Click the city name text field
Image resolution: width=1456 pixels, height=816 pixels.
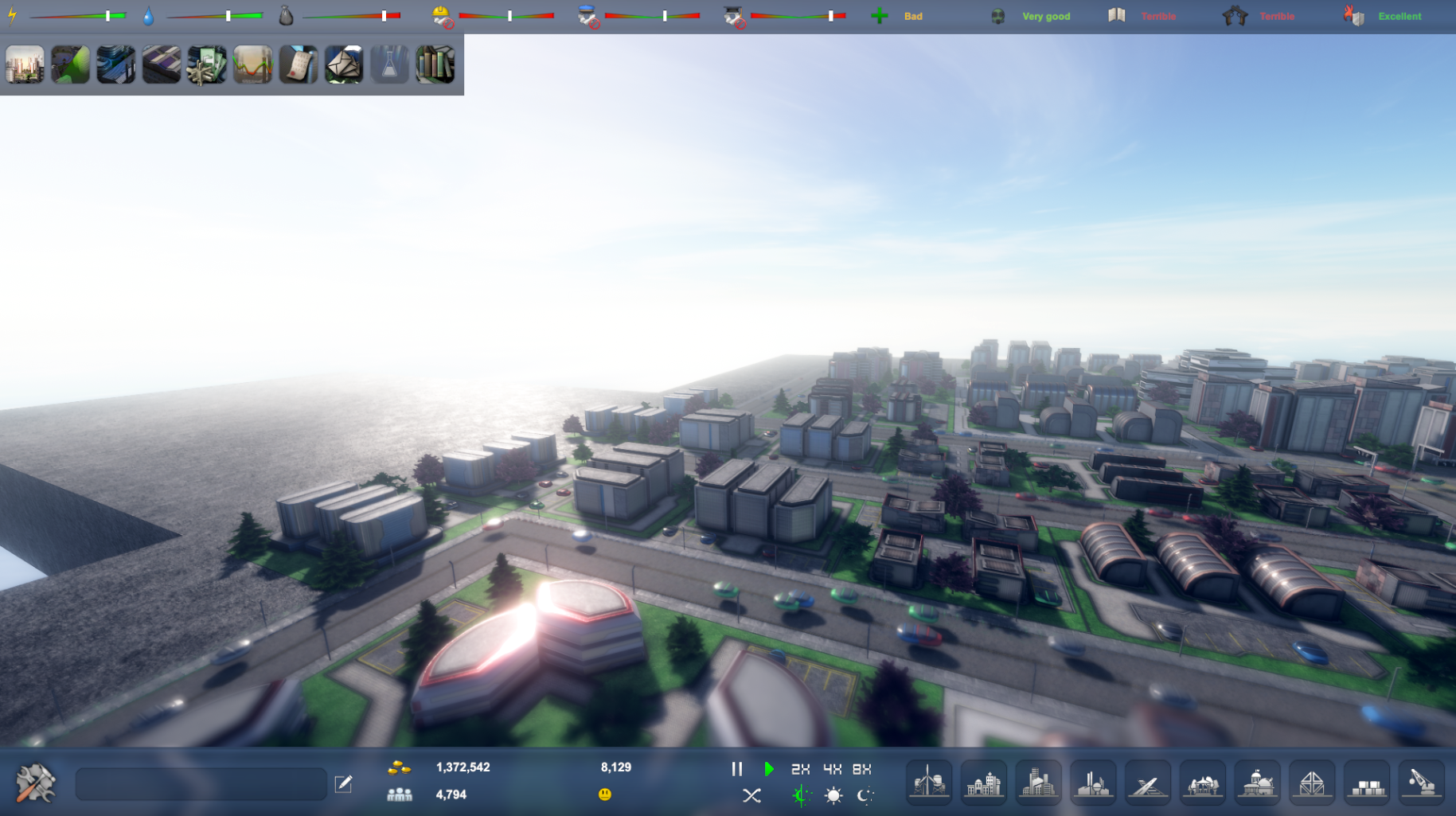201,784
